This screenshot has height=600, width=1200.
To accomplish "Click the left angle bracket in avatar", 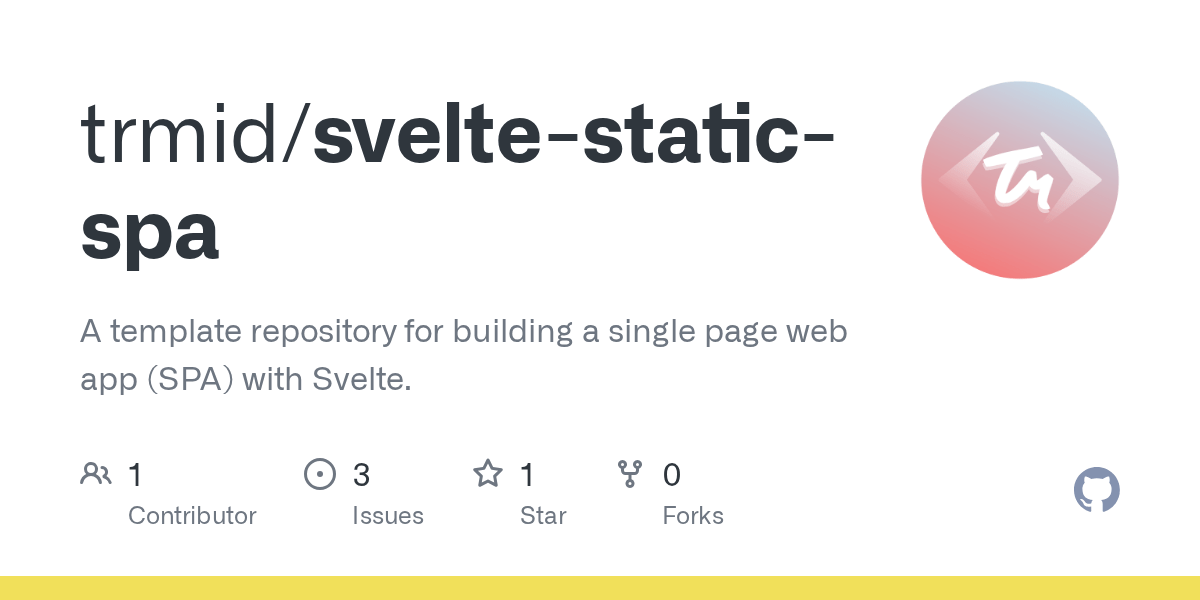I will [x=961, y=181].
